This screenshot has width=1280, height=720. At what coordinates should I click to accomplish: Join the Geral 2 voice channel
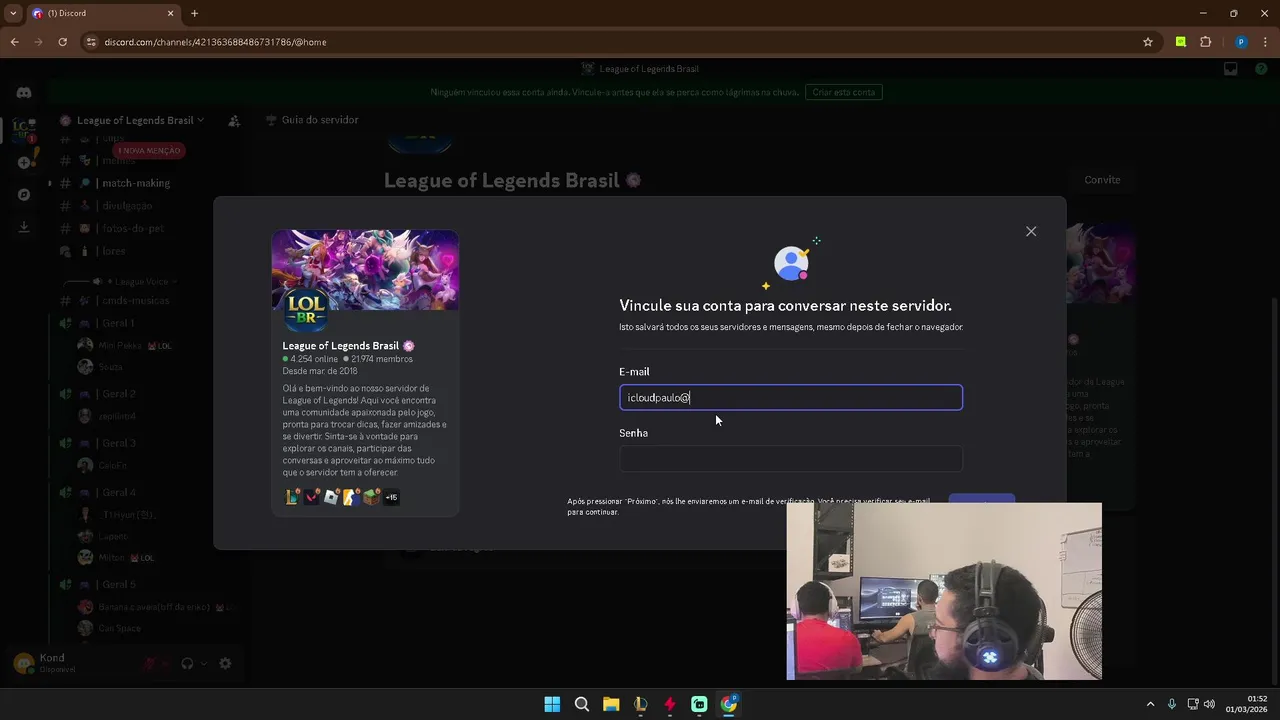(x=117, y=394)
